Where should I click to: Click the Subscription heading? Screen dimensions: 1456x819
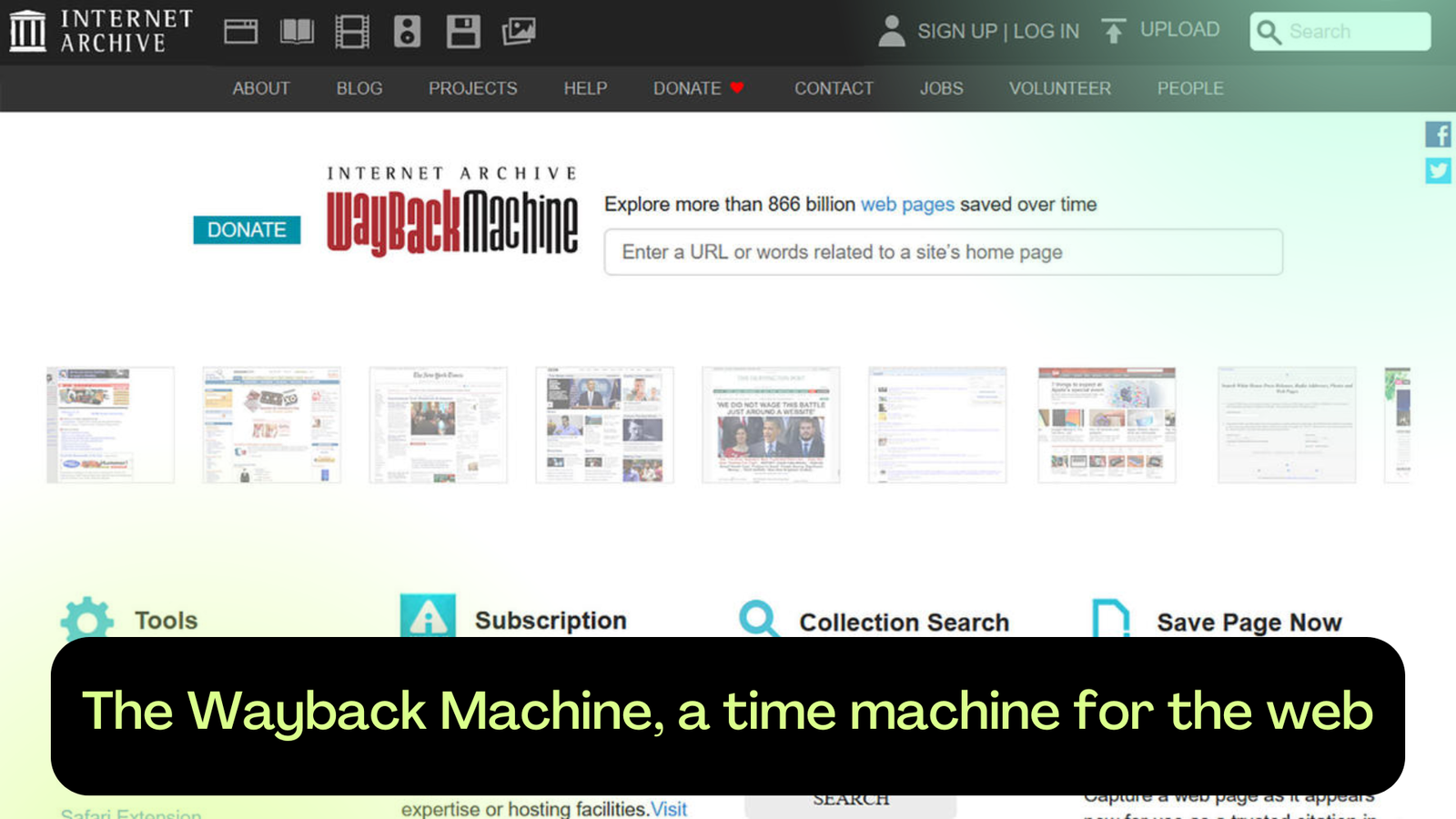(x=551, y=620)
